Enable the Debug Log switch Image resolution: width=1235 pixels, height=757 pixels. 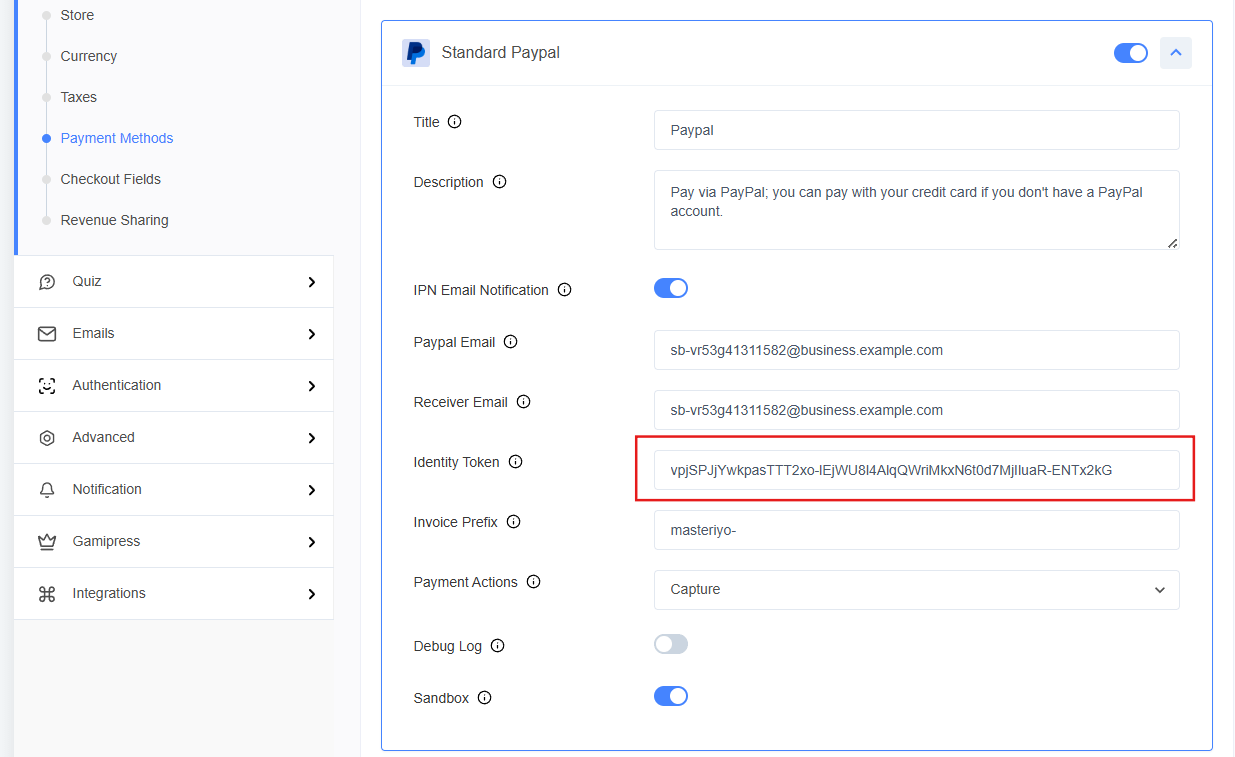click(x=671, y=644)
